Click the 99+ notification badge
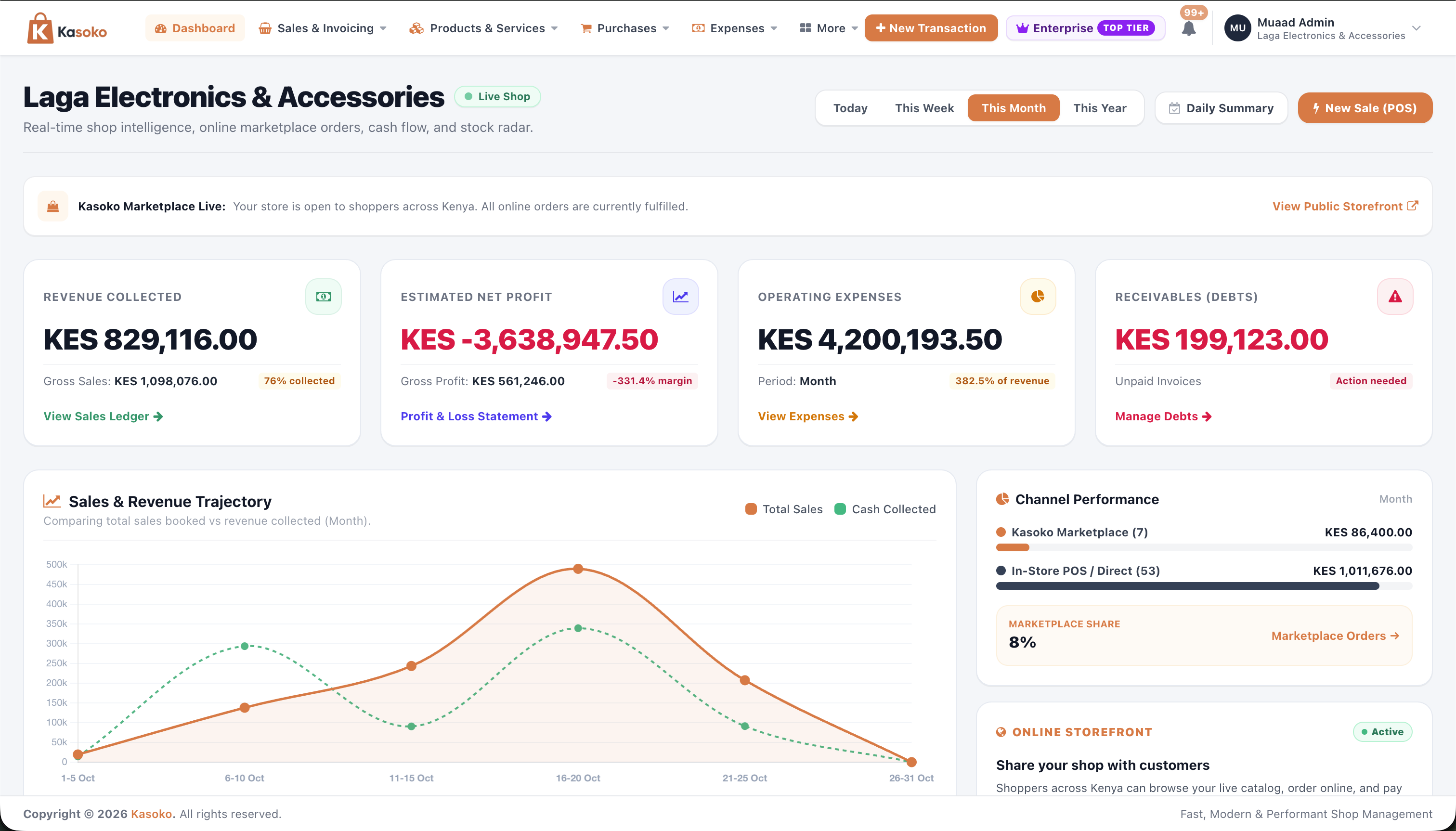Viewport: 1456px width, 831px height. pyautogui.click(x=1194, y=13)
